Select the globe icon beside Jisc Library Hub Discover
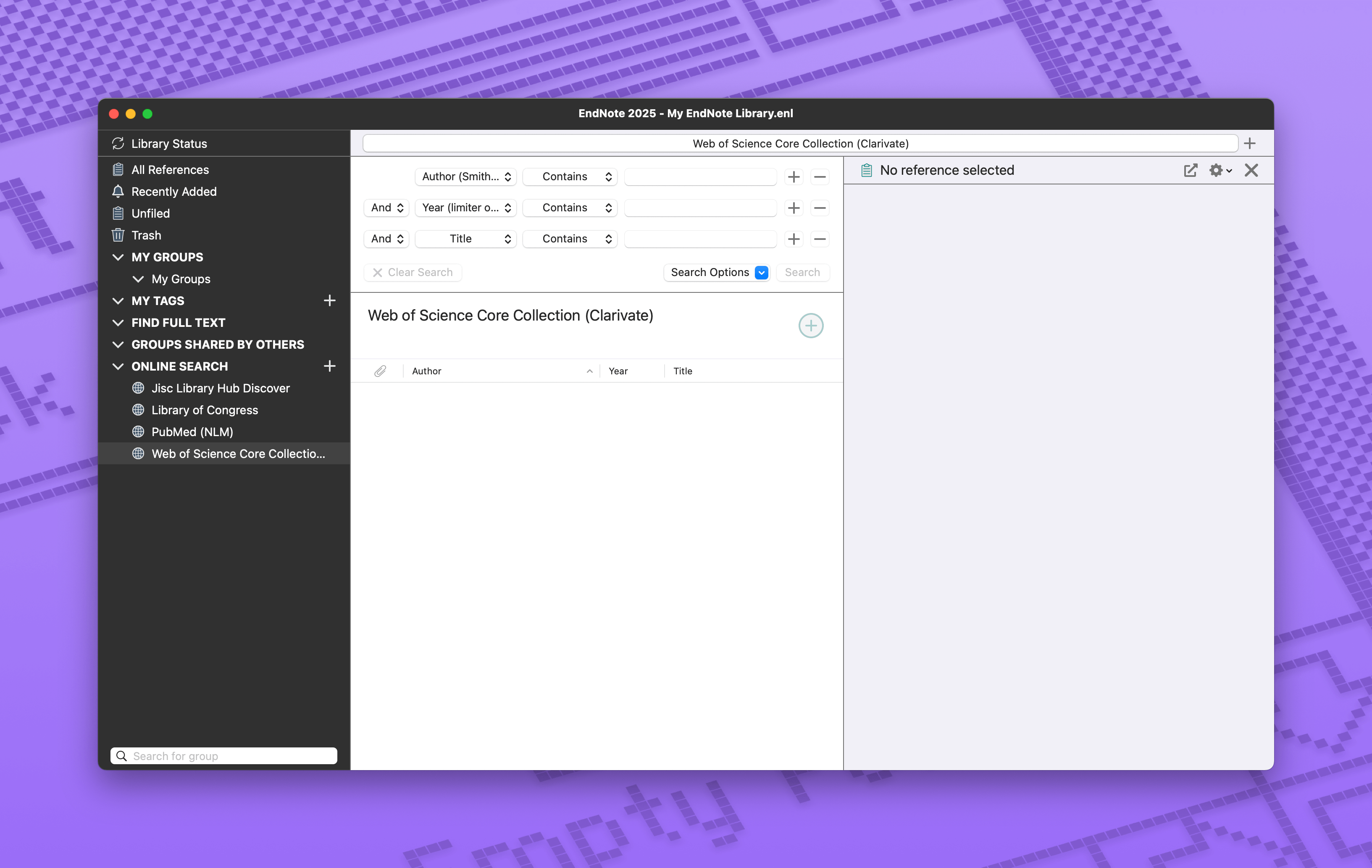The width and height of the screenshot is (1372, 868). tap(139, 388)
